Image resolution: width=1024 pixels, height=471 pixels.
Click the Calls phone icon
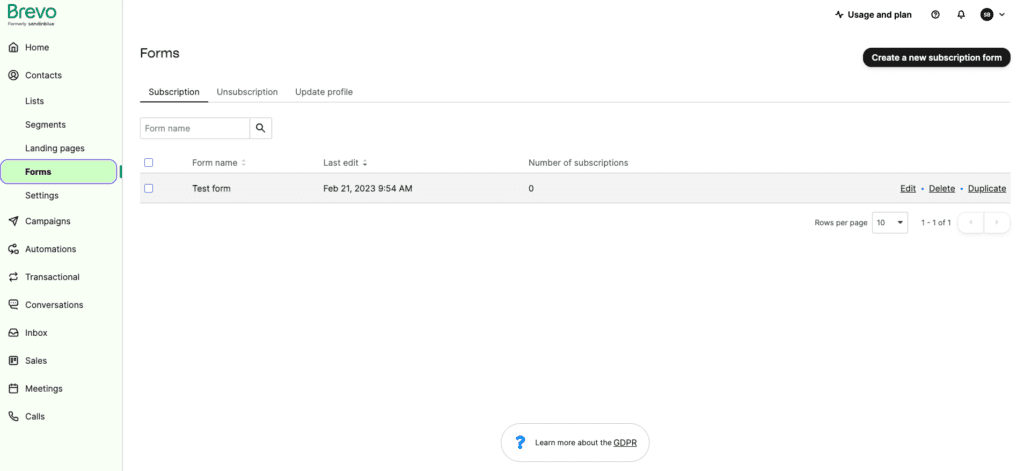click(x=13, y=416)
